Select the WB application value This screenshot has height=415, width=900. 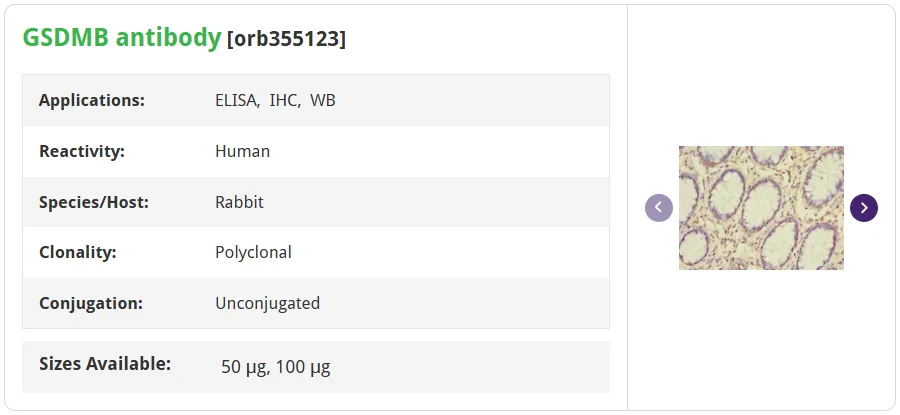(x=323, y=100)
